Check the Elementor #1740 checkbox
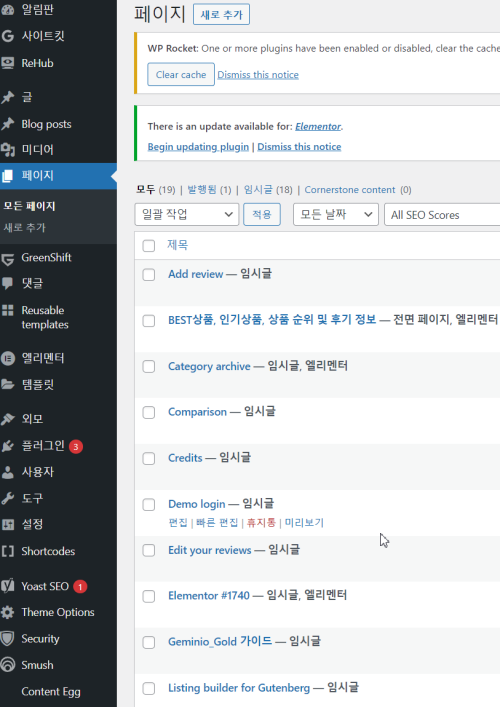 [149, 597]
